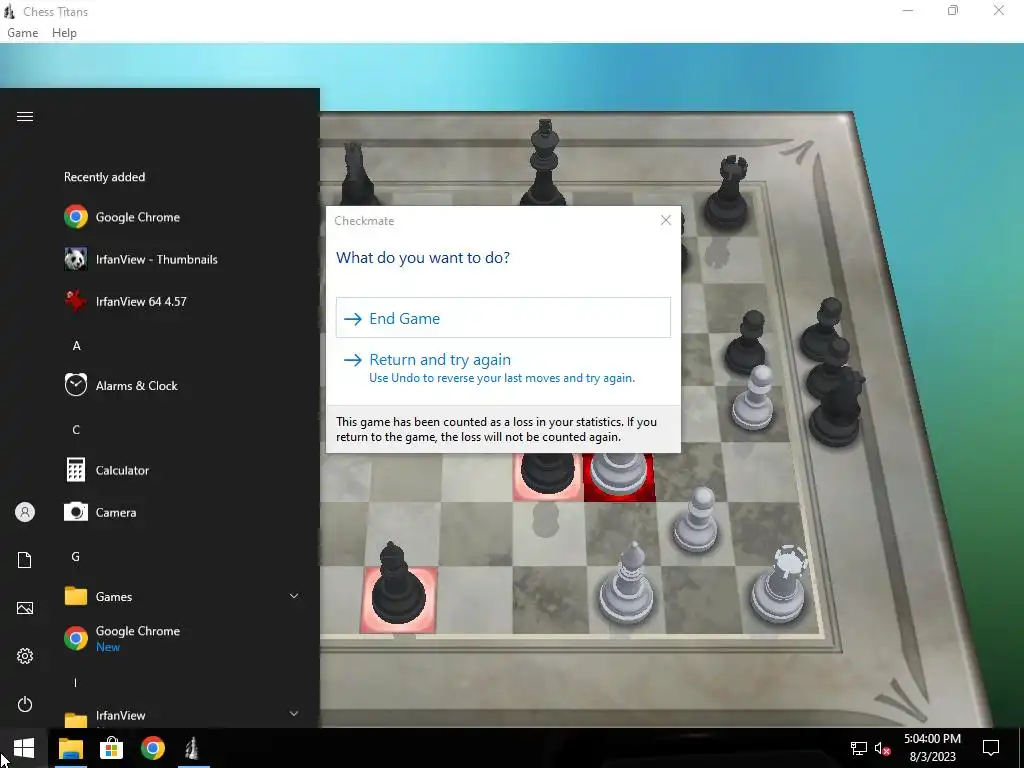Choose Return and try again option

click(x=503, y=368)
